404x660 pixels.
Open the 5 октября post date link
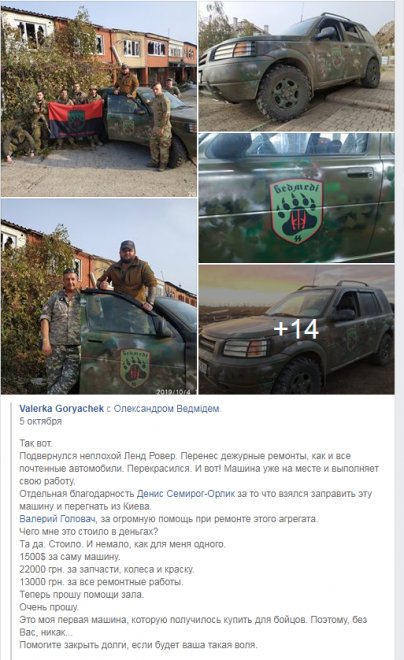(40, 421)
